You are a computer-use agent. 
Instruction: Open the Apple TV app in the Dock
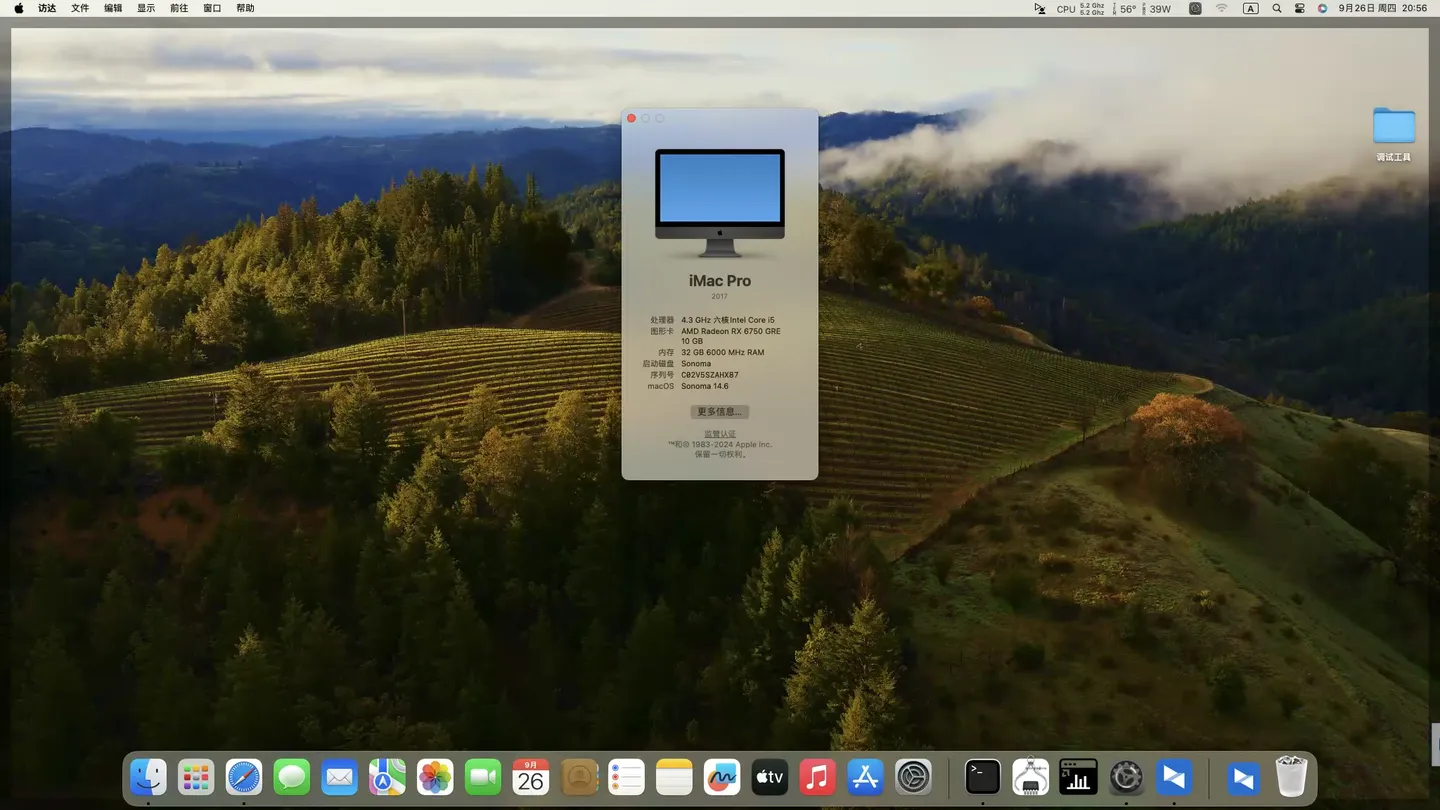point(769,777)
